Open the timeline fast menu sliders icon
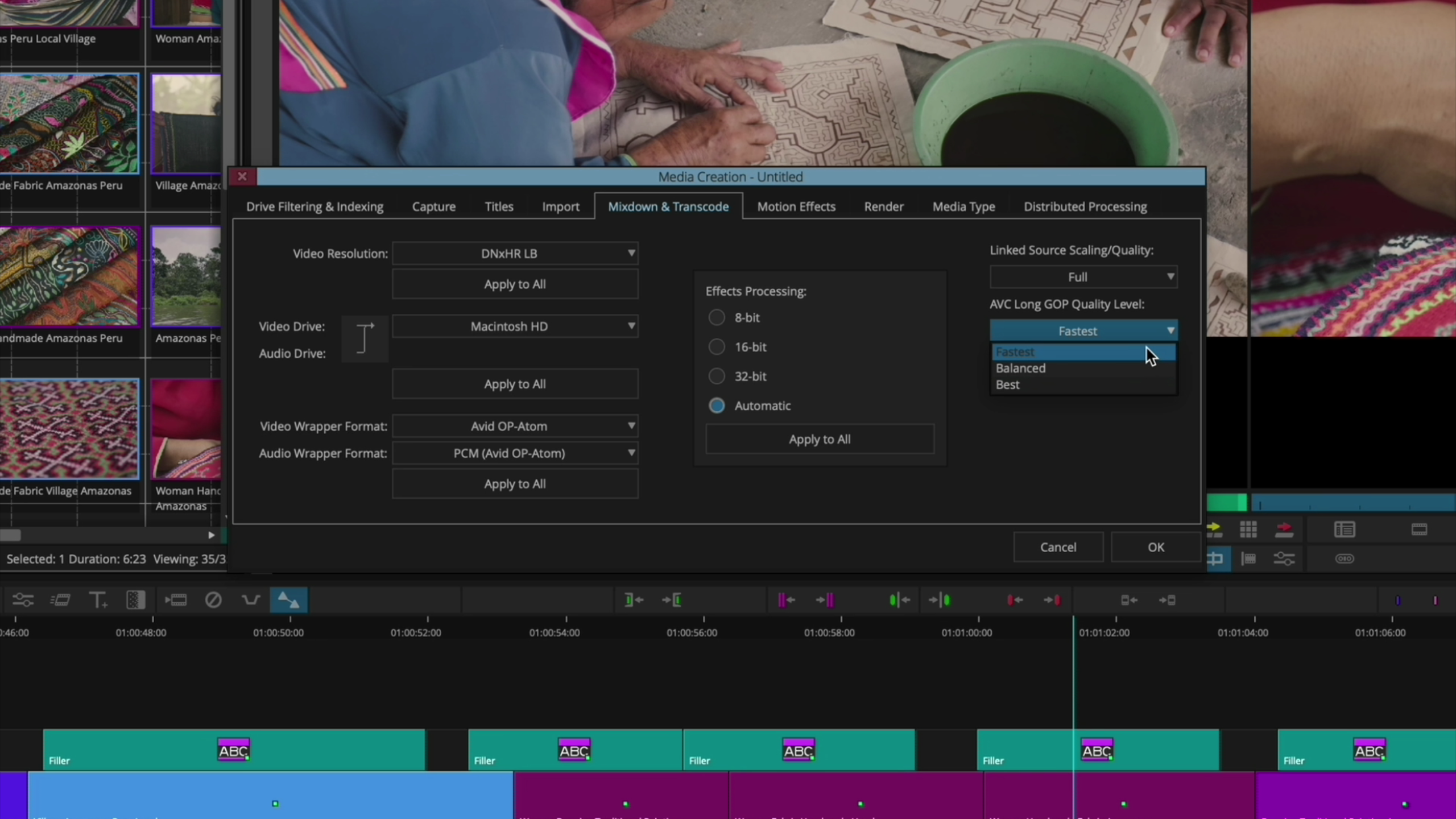The image size is (1456, 819). coord(23,600)
